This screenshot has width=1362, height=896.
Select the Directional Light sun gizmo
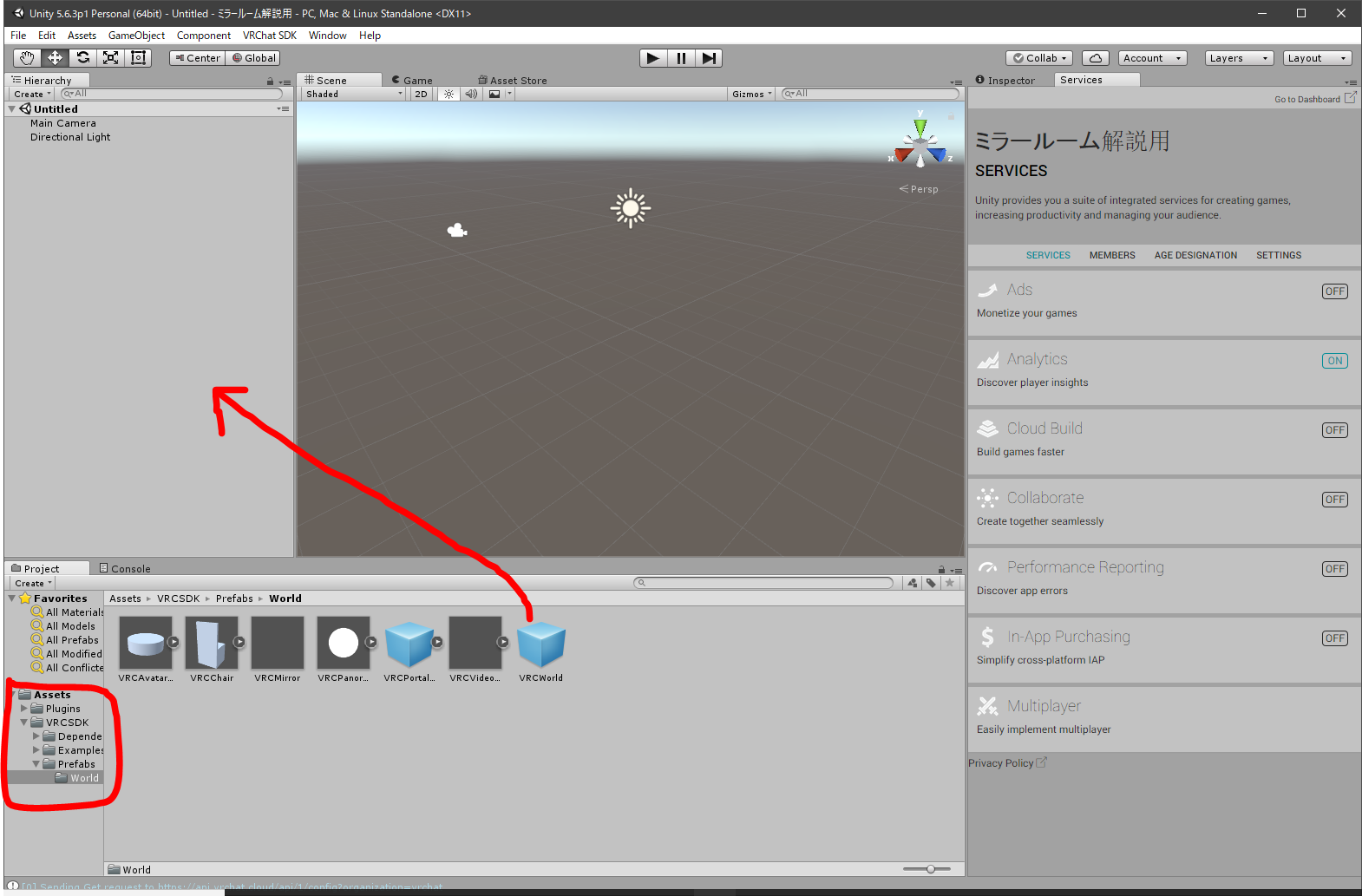(631, 208)
